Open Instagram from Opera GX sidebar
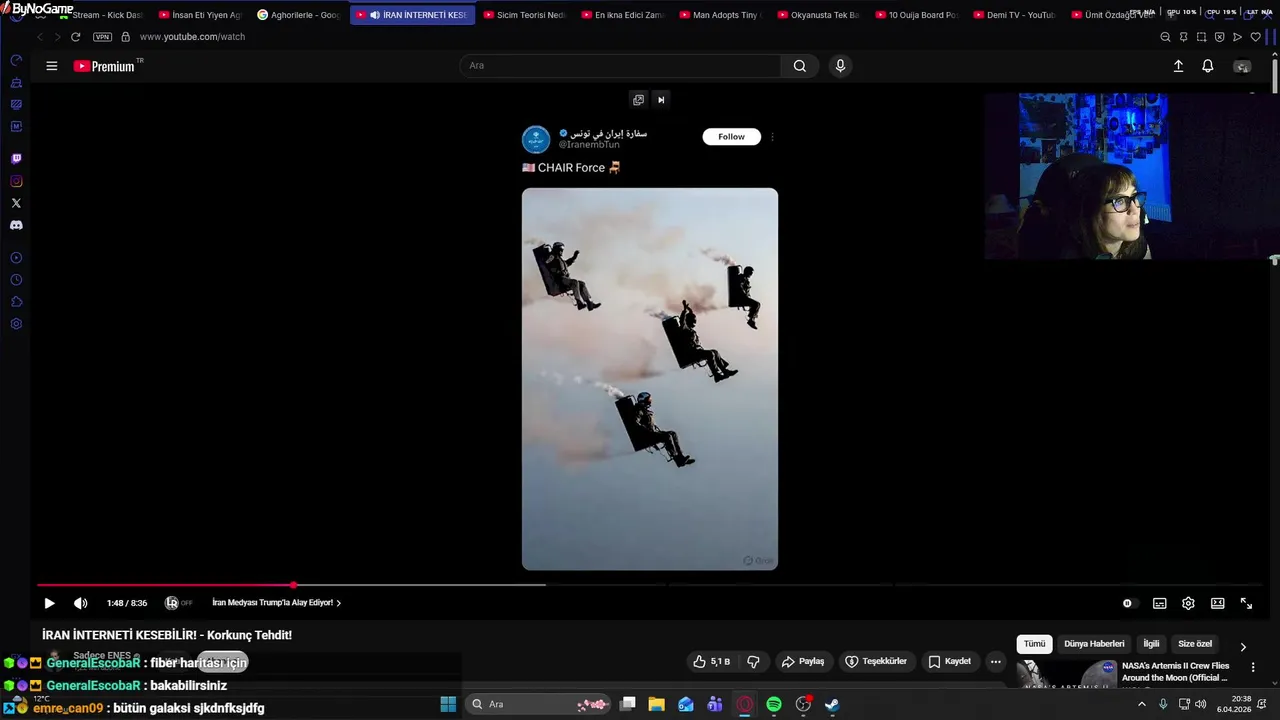Viewport: 1280px width, 720px height. [16, 181]
